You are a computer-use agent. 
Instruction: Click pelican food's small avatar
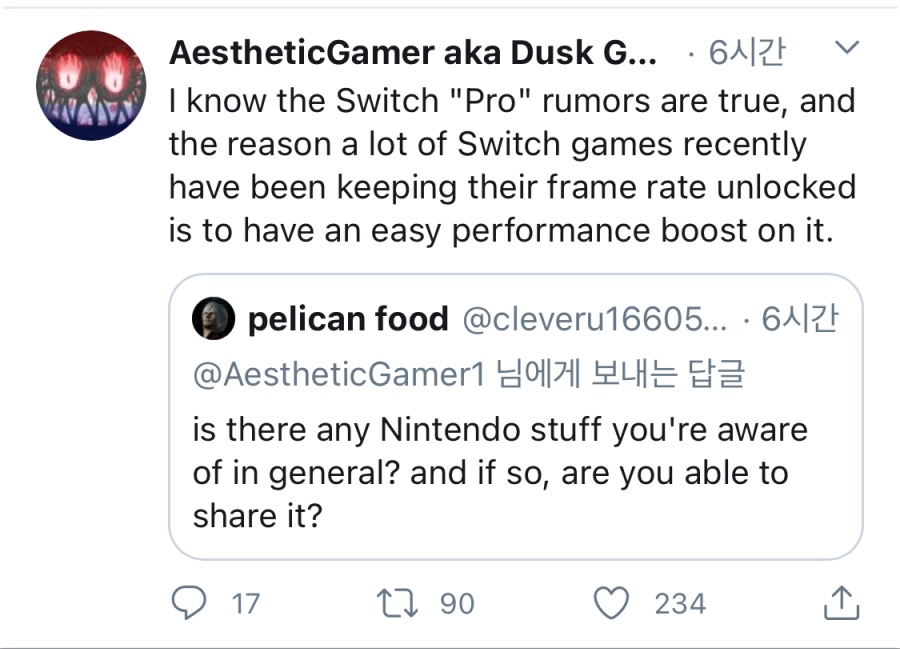(217, 319)
